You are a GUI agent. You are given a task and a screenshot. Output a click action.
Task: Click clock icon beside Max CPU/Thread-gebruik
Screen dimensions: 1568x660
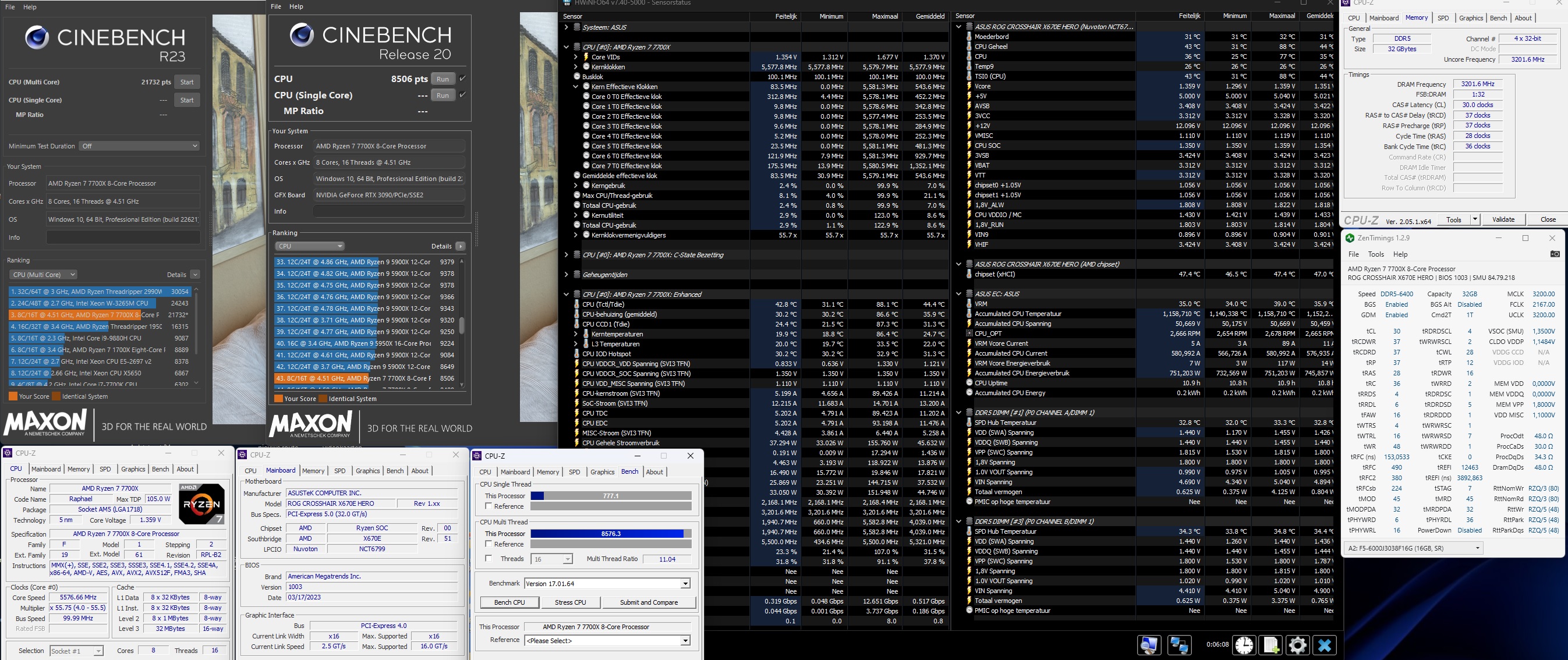[x=577, y=196]
